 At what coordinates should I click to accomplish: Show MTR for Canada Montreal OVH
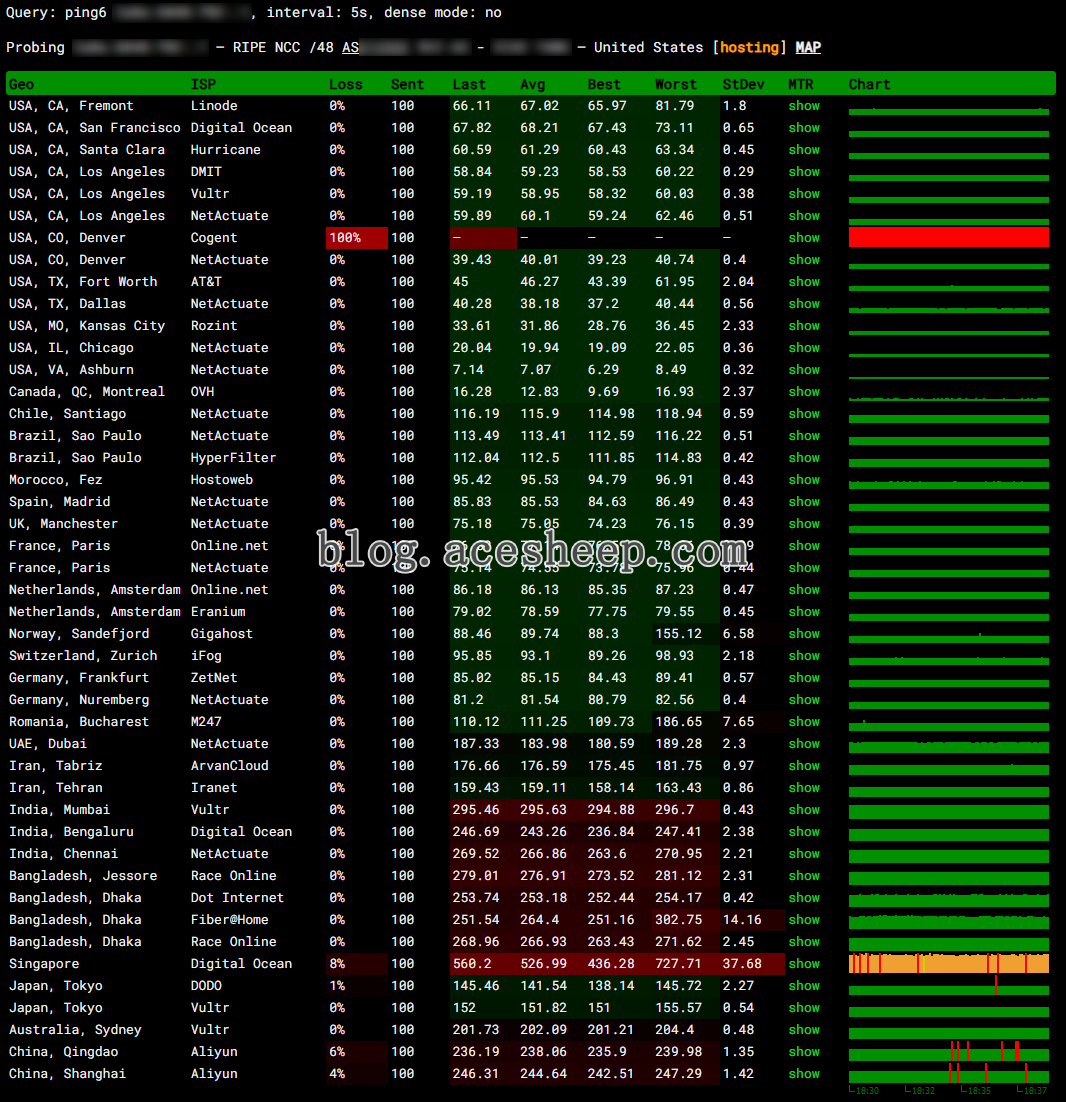coord(803,392)
